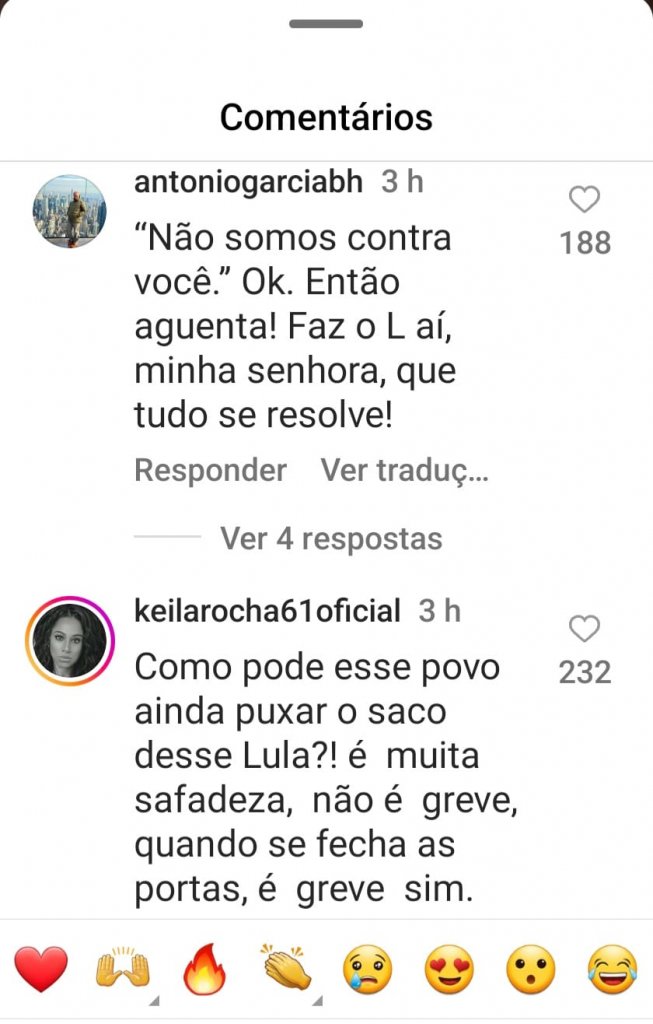The height and width of the screenshot is (1024, 653).
Task: Tap the raised hands emoji reaction
Action: (x=123, y=968)
